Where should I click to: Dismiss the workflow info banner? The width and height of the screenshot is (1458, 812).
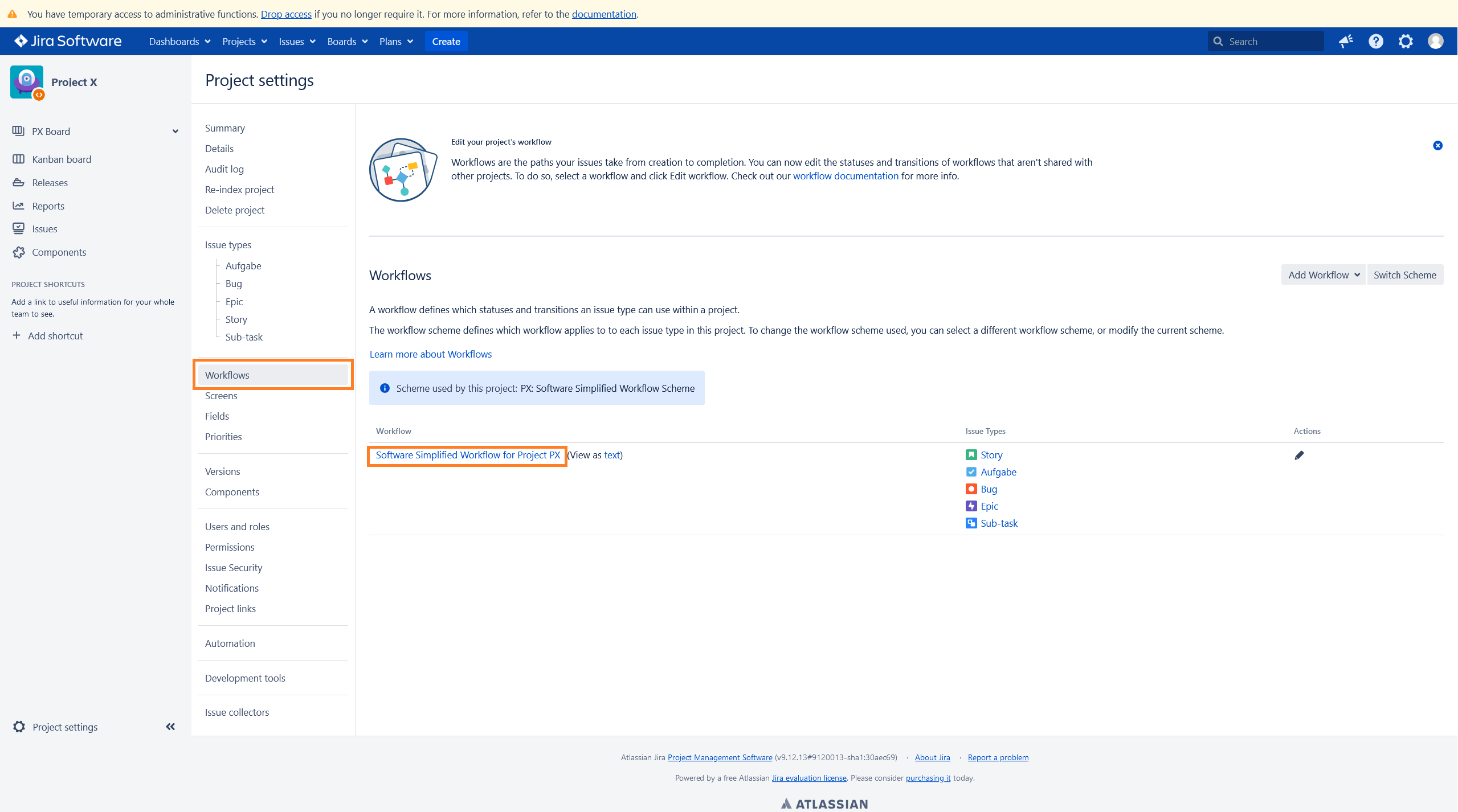pyautogui.click(x=1437, y=146)
